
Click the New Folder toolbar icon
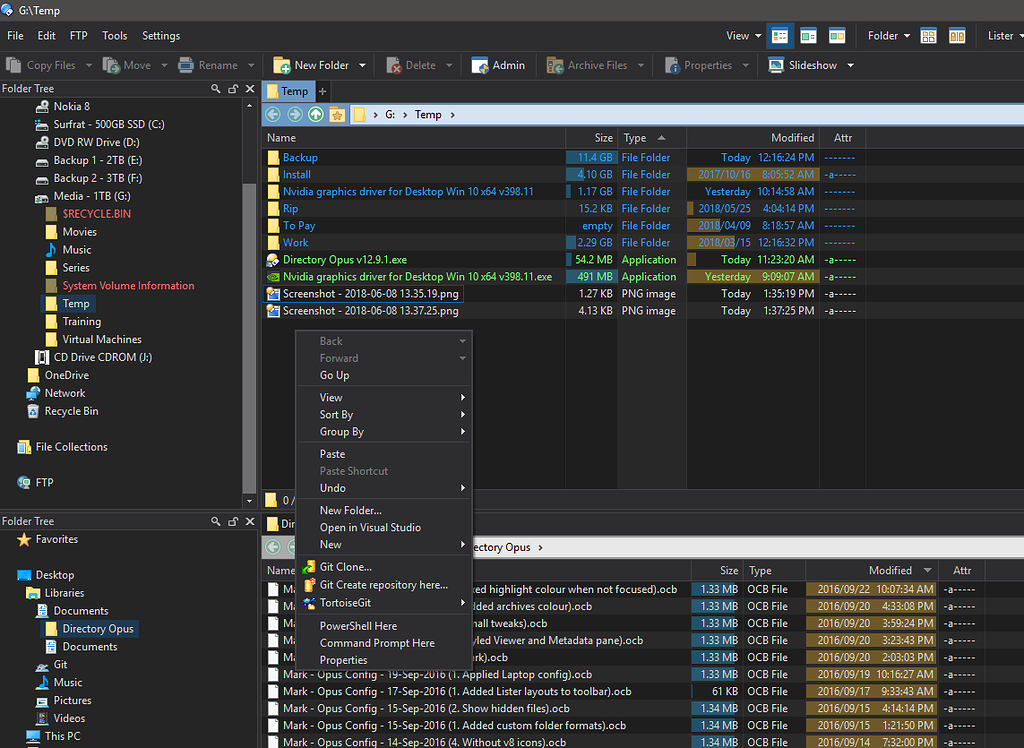coord(282,65)
